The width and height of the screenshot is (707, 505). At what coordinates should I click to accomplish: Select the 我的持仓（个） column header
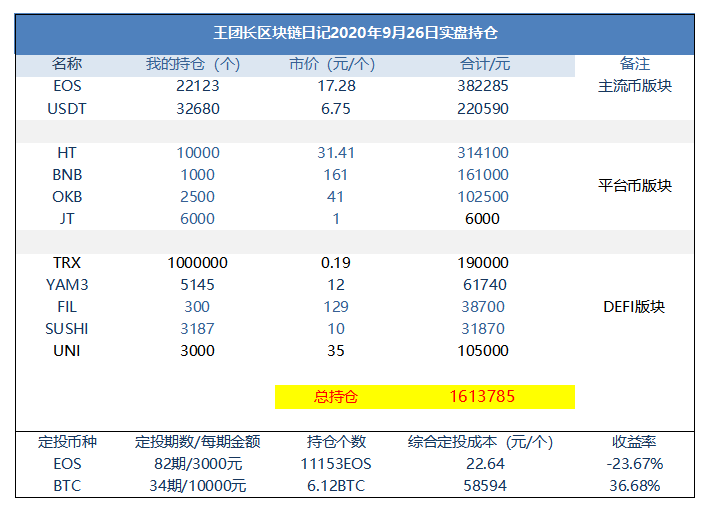(x=193, y=64)
